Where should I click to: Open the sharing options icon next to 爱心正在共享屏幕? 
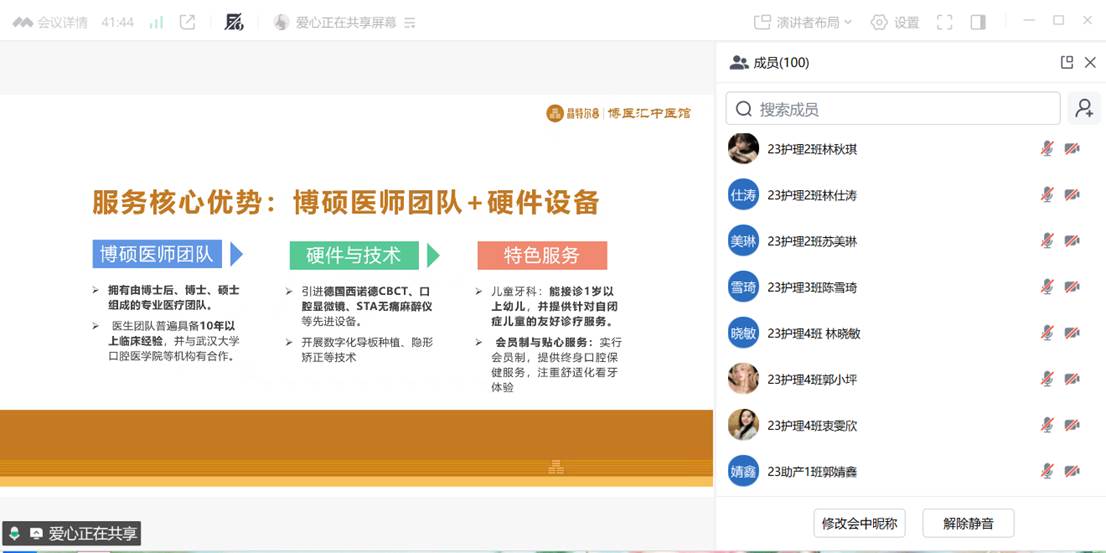point(410,23)
